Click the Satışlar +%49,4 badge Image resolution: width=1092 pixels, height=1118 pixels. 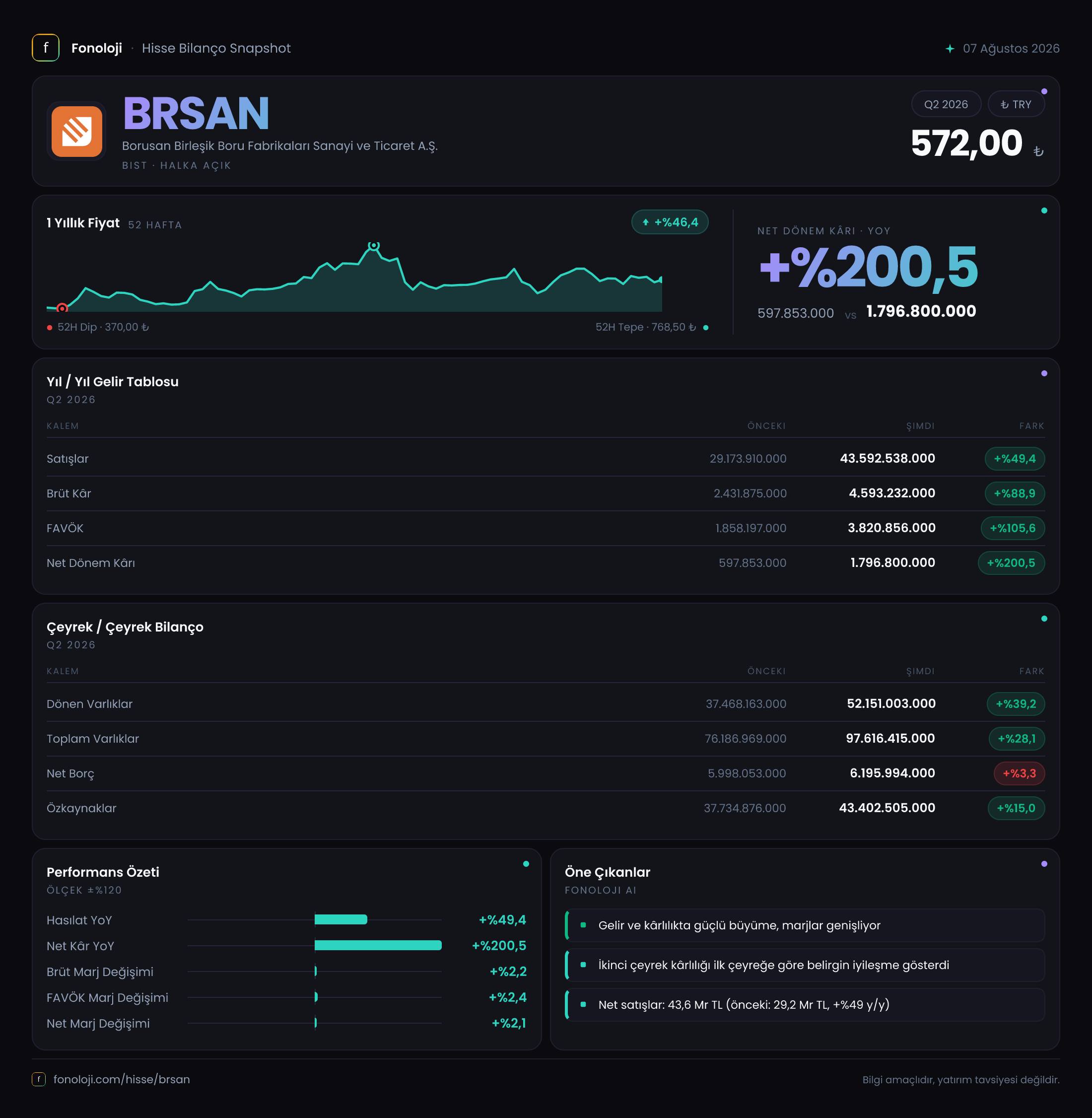coord(1015,458)
